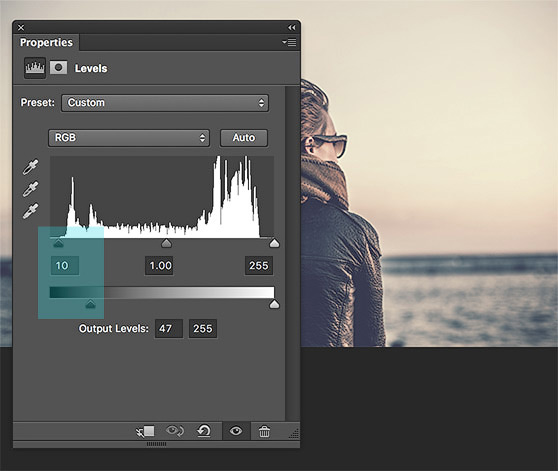
Task: Open the RGB channel dropdown
Action: (129, 138)
